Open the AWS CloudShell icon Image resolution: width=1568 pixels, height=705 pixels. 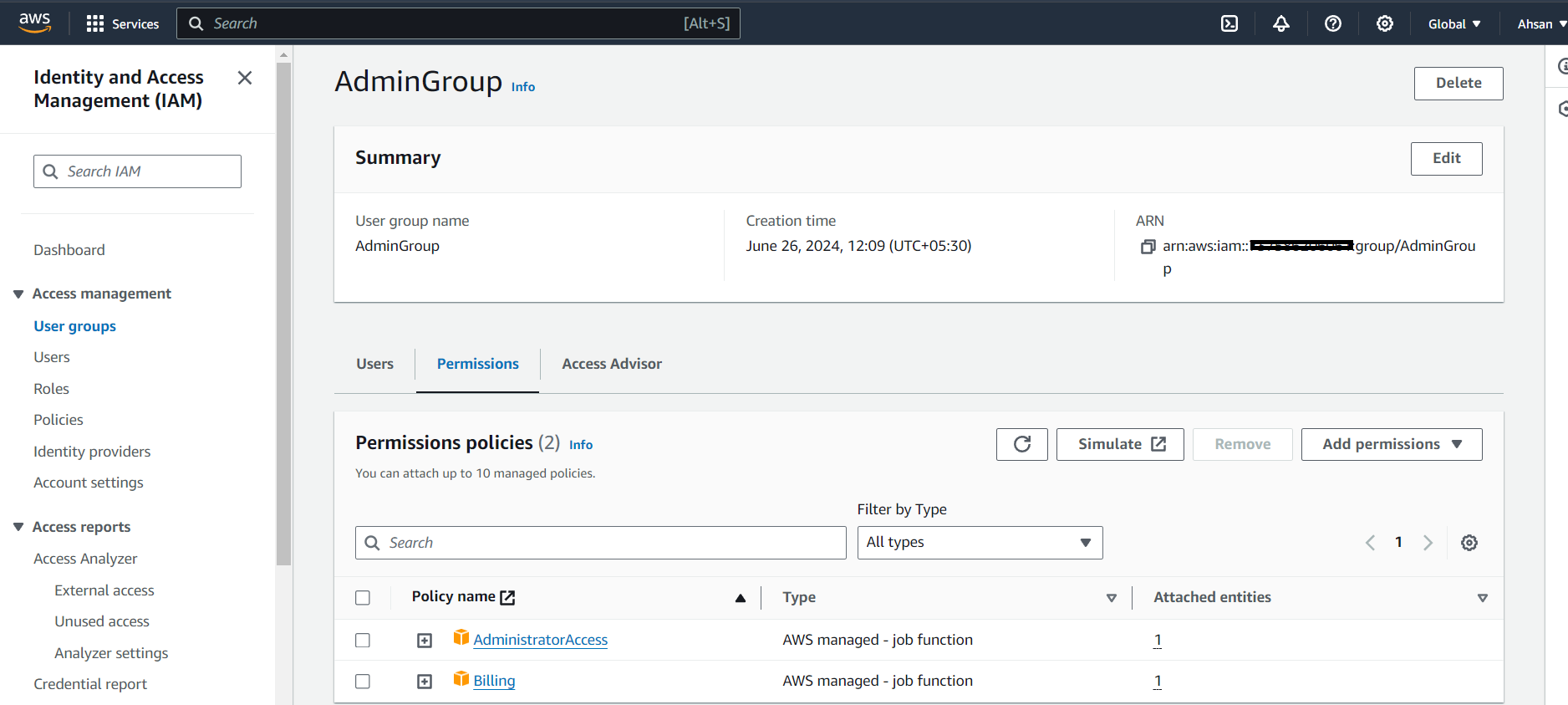click(x=1229, y=23)
